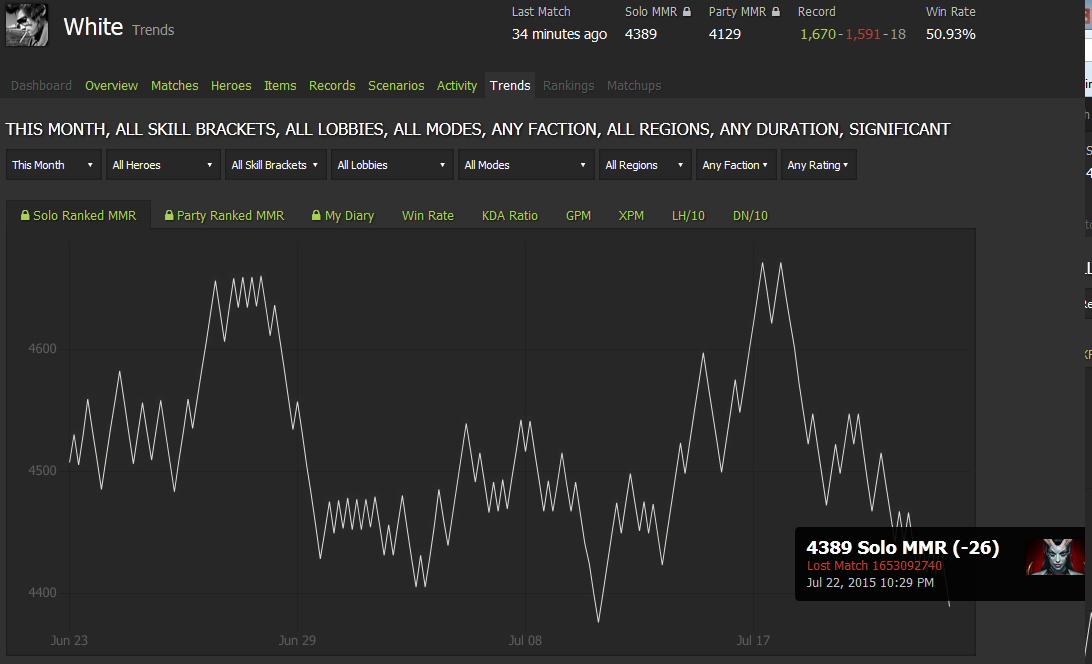Viewport: 1092px width, 664px height.
Task: Expand the All Modes dropdown
Action: click(x=526, y=165)
